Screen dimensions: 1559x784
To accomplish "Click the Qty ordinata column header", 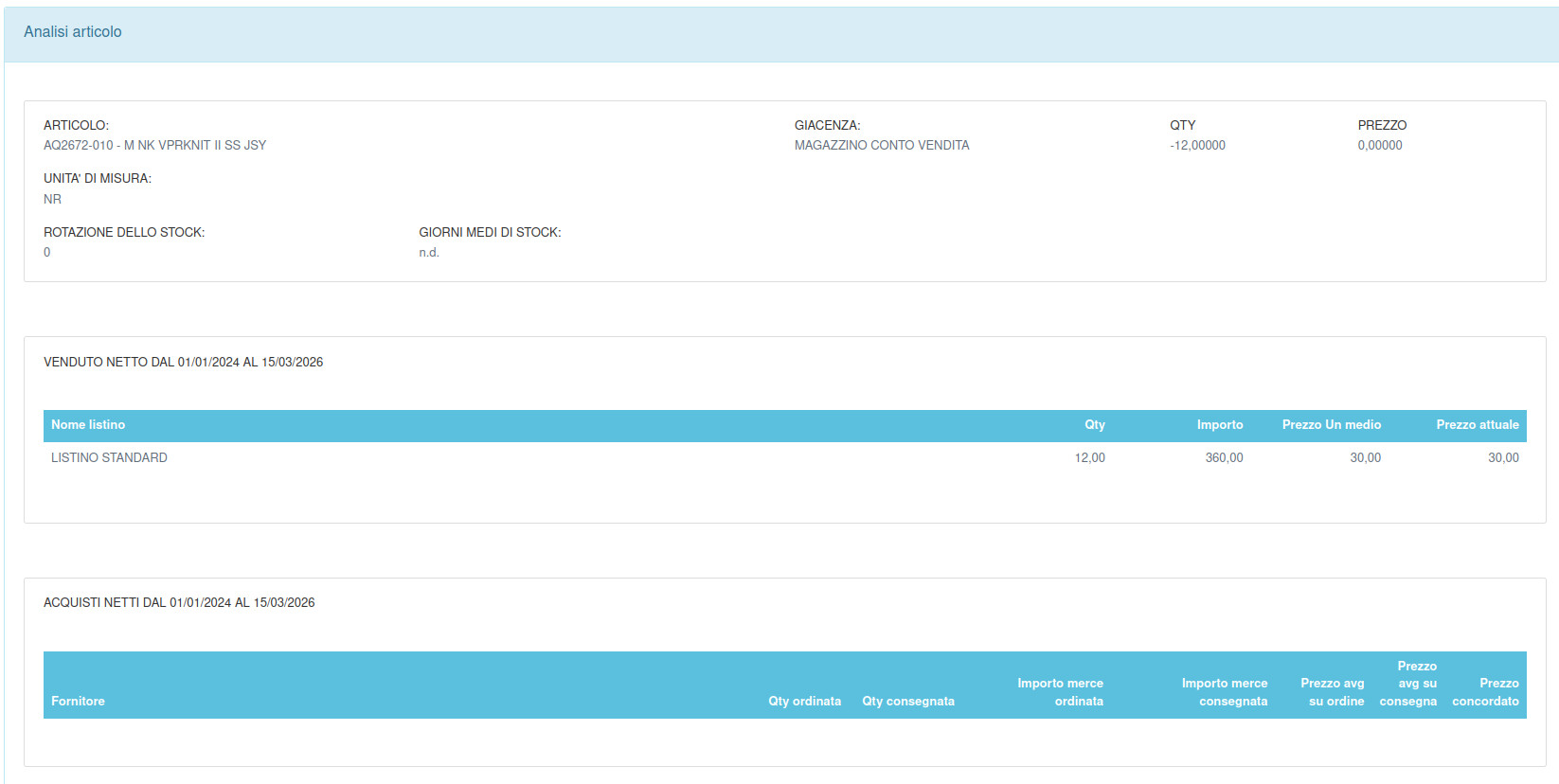I will pyautogui.click(x=804, y=702).
